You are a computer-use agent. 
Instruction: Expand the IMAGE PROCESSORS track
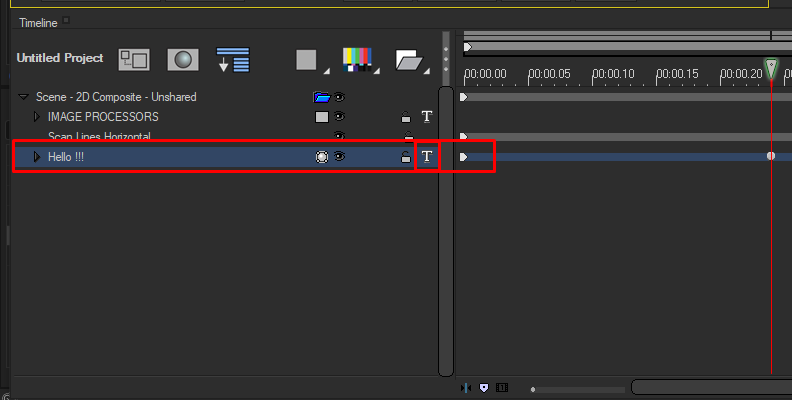click(x=36, y=117)
